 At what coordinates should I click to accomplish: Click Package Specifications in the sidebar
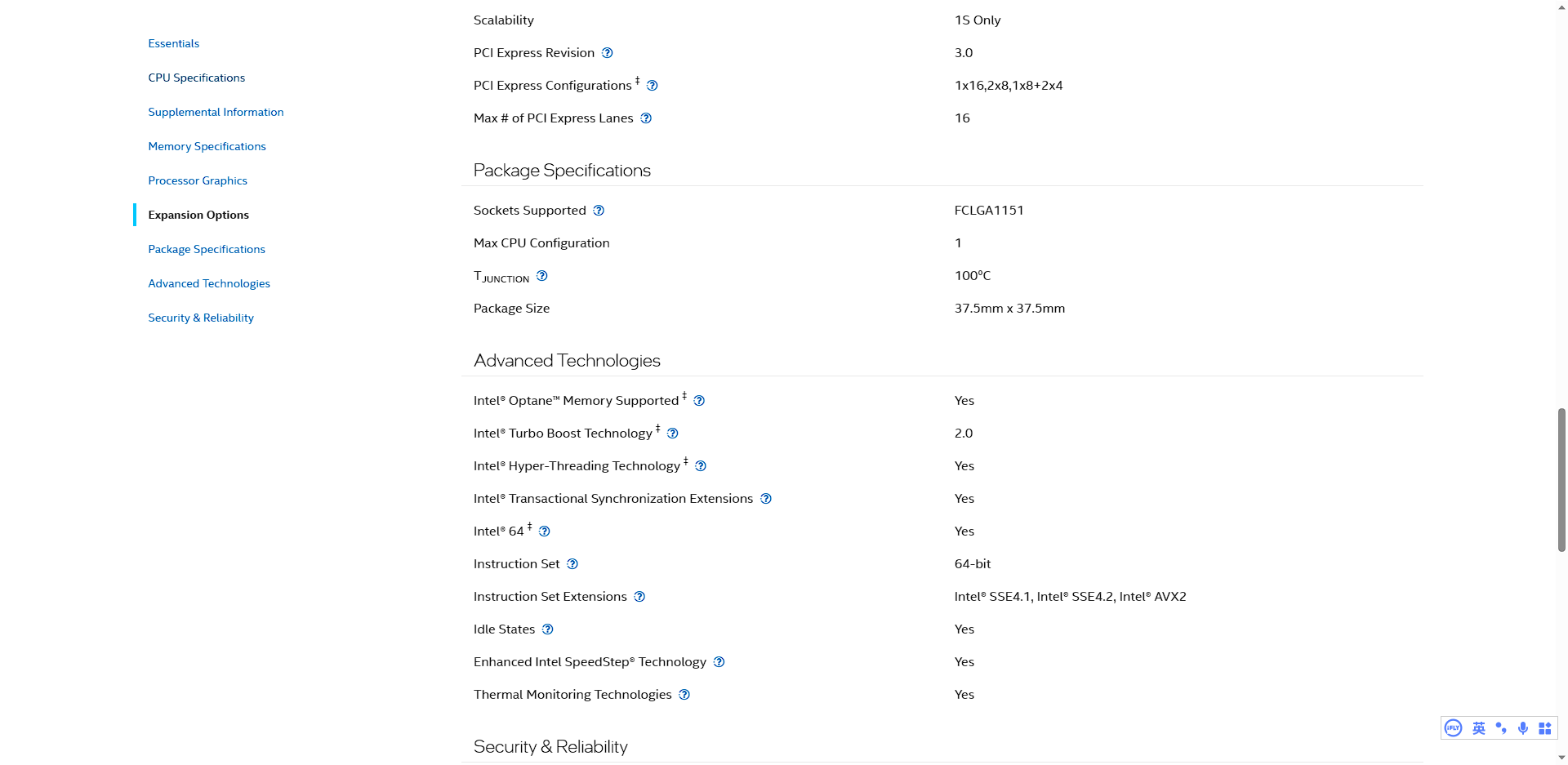pyautogui.click(x=207, y=249)
